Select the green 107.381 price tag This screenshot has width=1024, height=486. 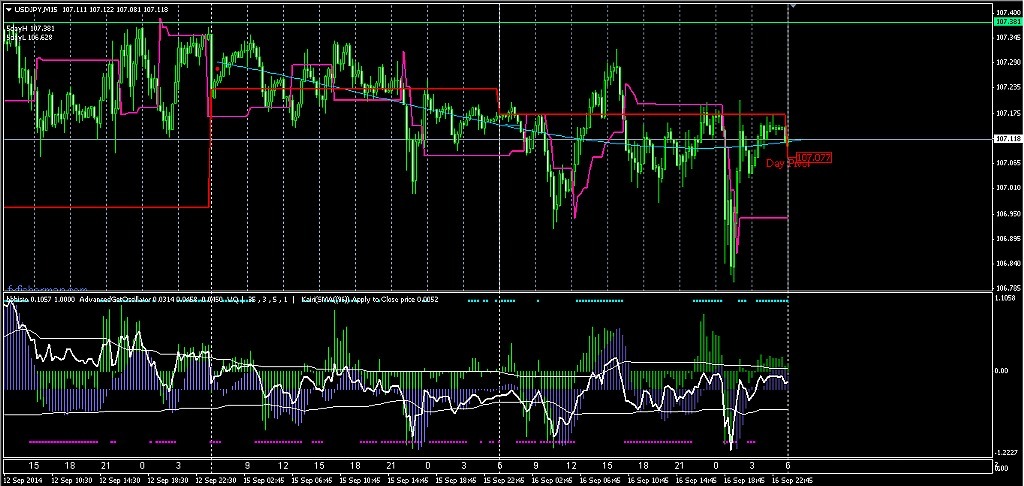tap(1006, 21)
